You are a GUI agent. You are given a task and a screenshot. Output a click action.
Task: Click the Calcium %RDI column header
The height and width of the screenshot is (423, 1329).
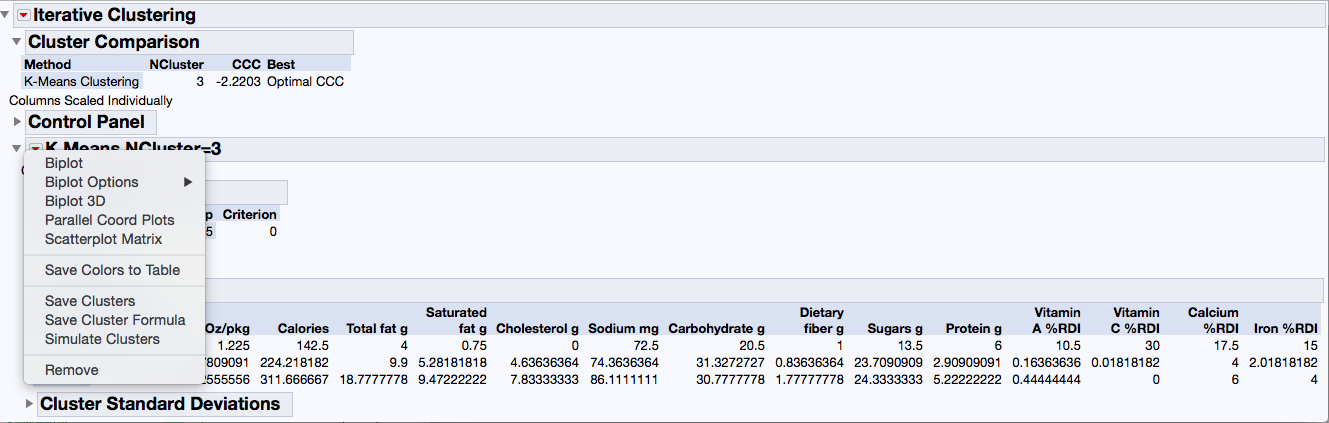point(1213,320)
